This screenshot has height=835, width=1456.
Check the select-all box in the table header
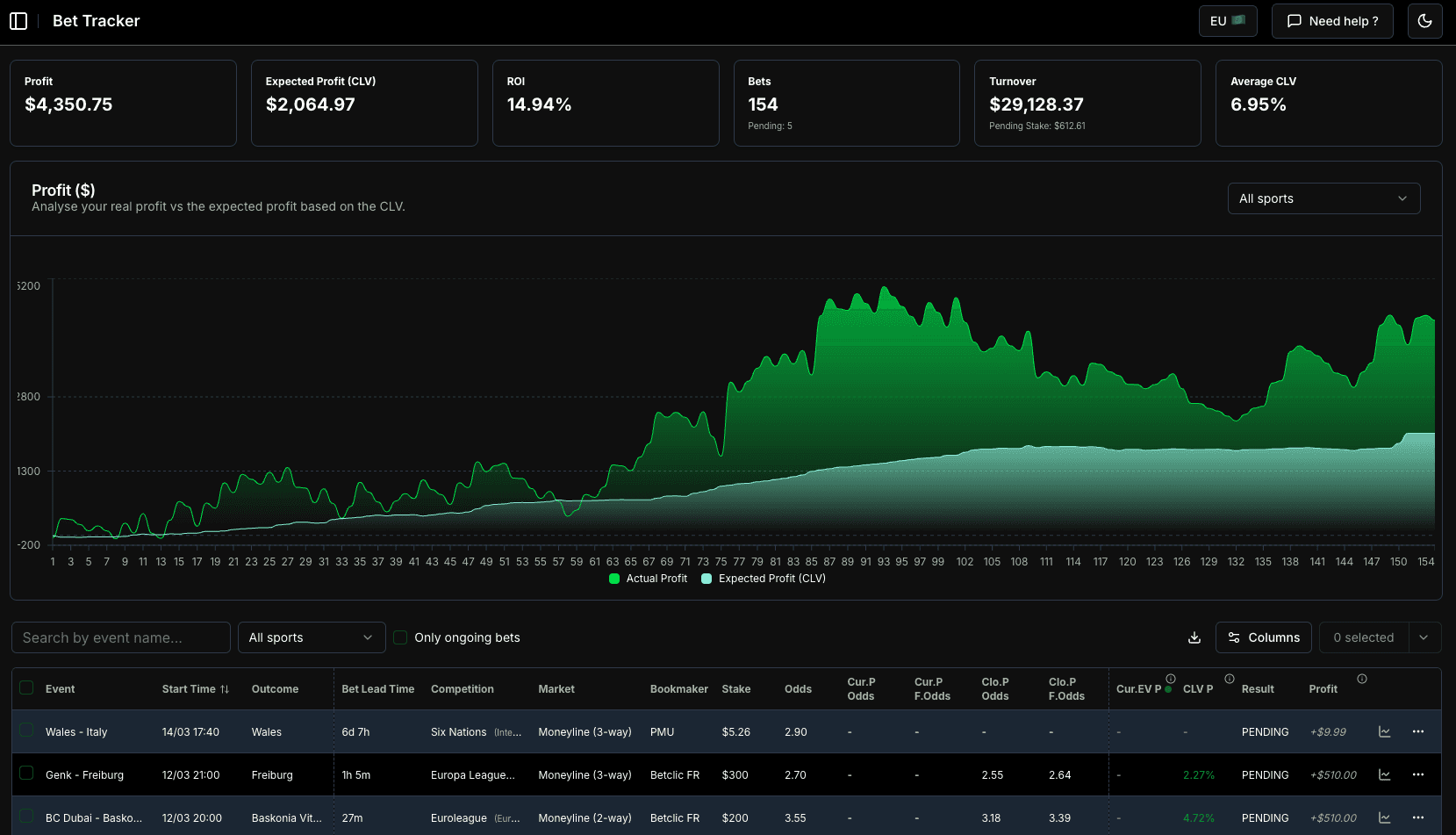[26, 688]
